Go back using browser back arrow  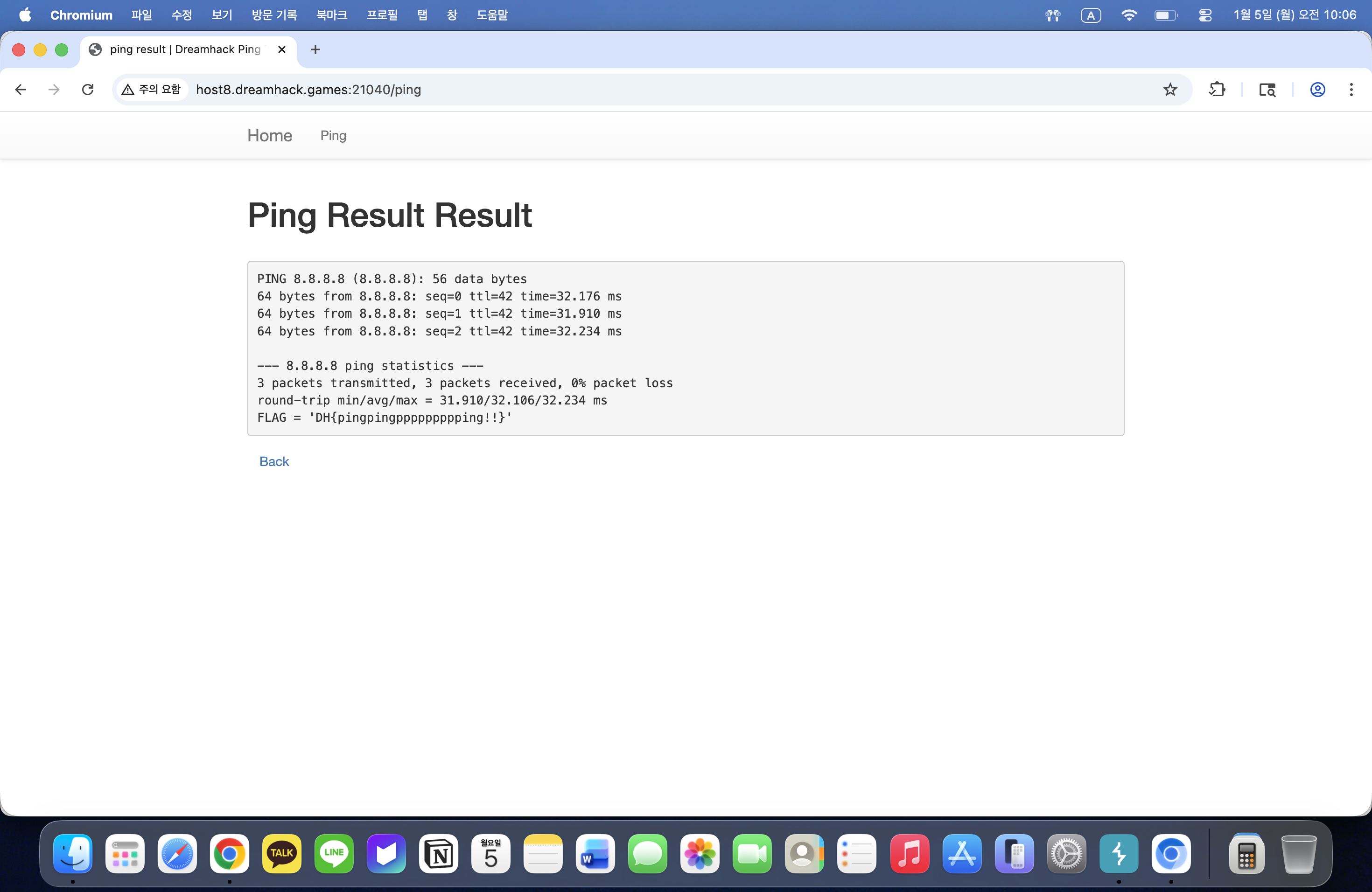[21, 89]
